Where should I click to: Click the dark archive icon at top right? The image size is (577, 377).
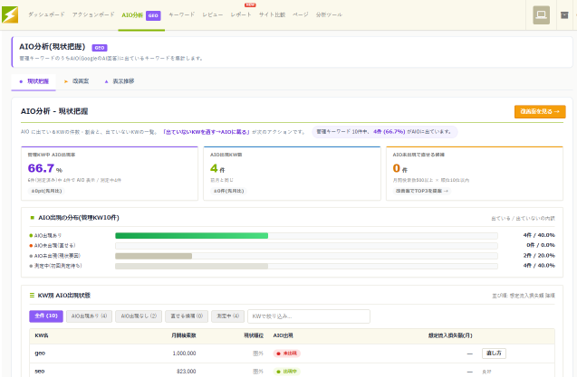[564, 15]
